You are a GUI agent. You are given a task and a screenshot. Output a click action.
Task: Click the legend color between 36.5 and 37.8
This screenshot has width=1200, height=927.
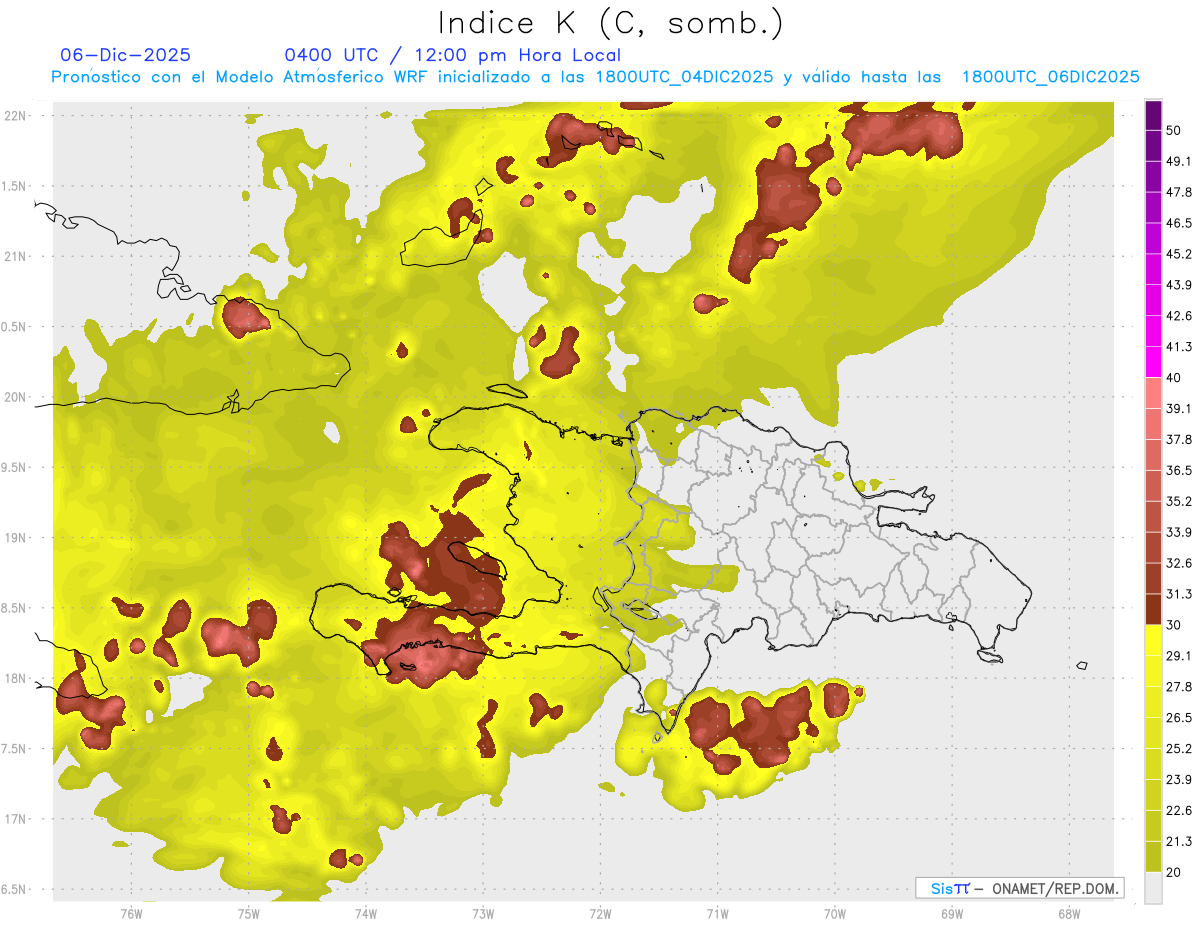(x=1154, y=454)
